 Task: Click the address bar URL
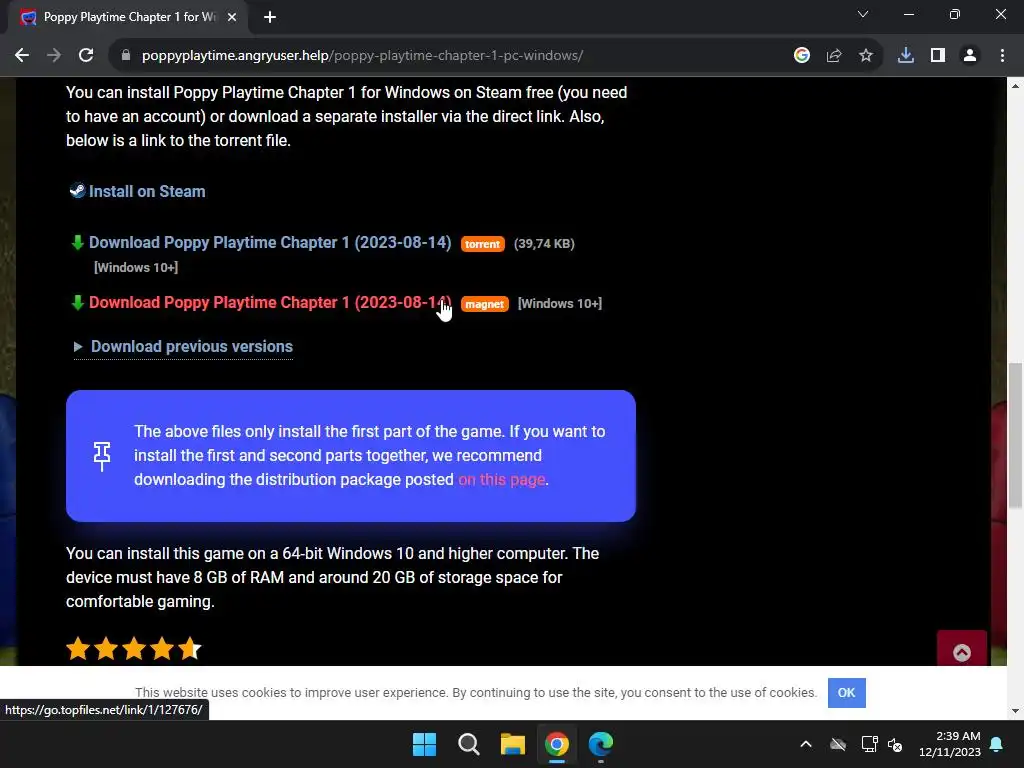click(x=362, y=56)
